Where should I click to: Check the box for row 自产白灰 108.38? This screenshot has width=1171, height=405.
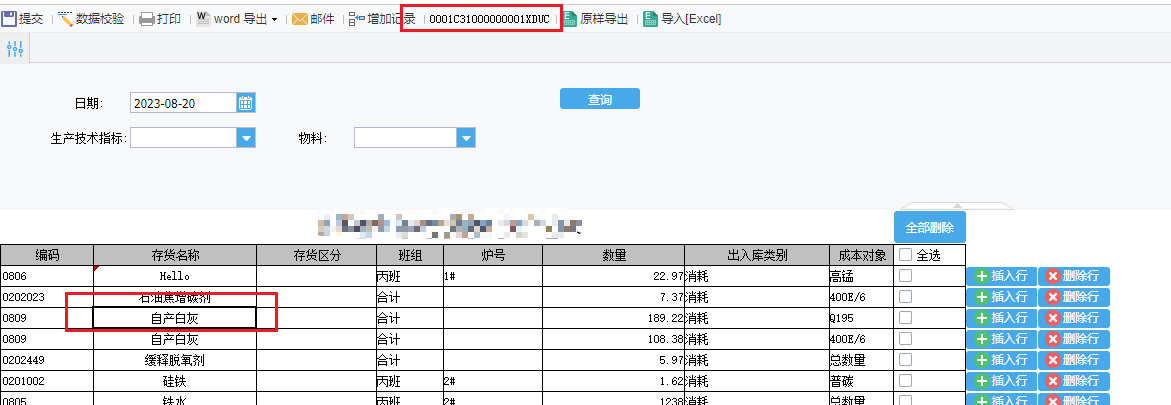click(x=906, y=338)
